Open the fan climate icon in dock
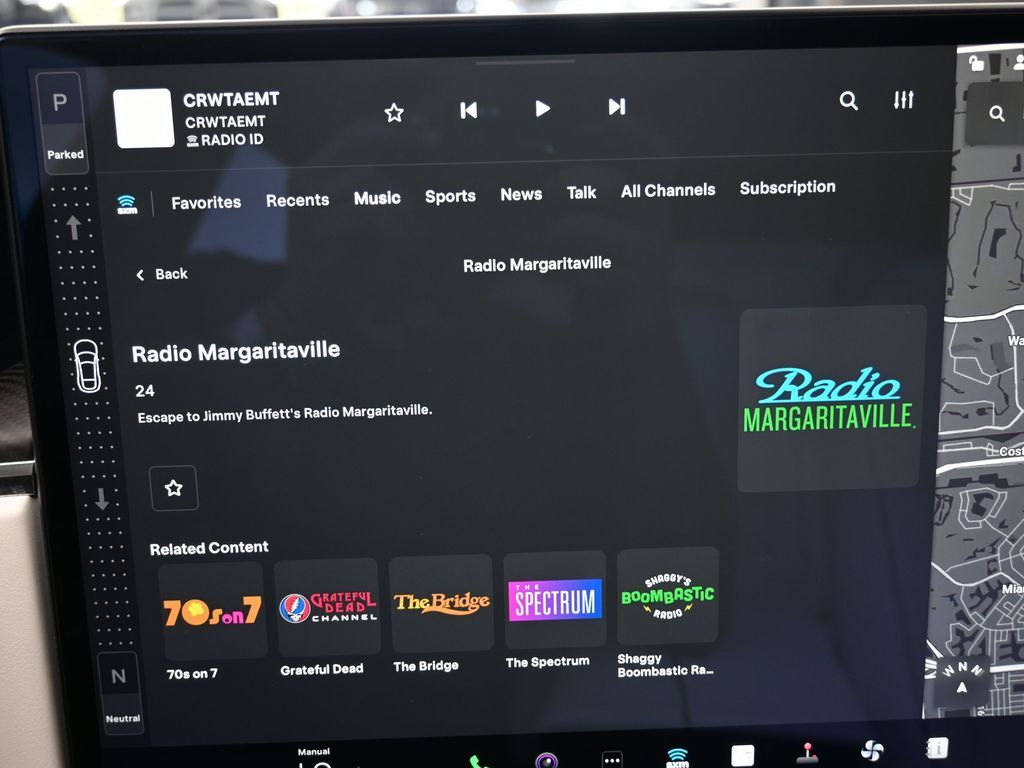1024x768 pixels. click(x=872, y=751)
